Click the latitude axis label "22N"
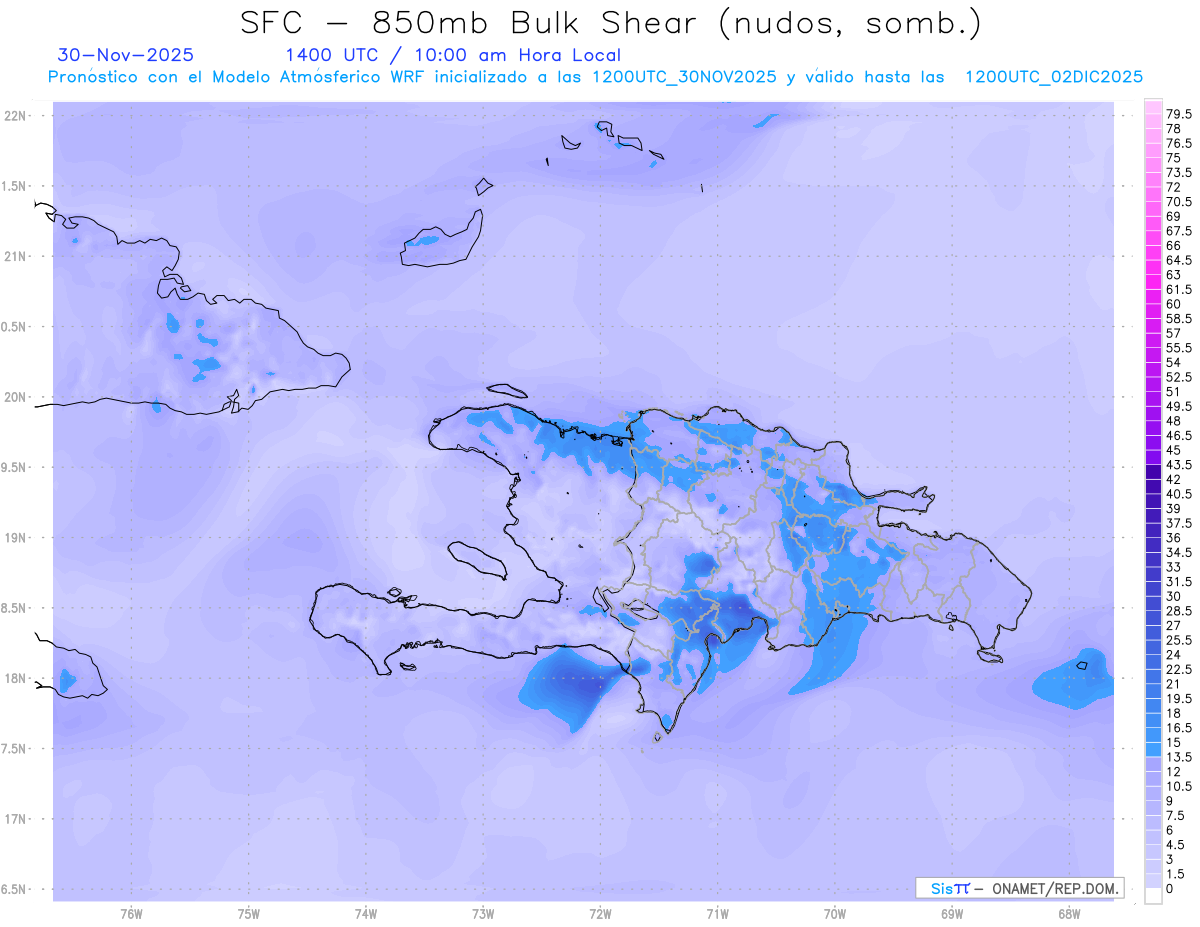 click(17, 116)
